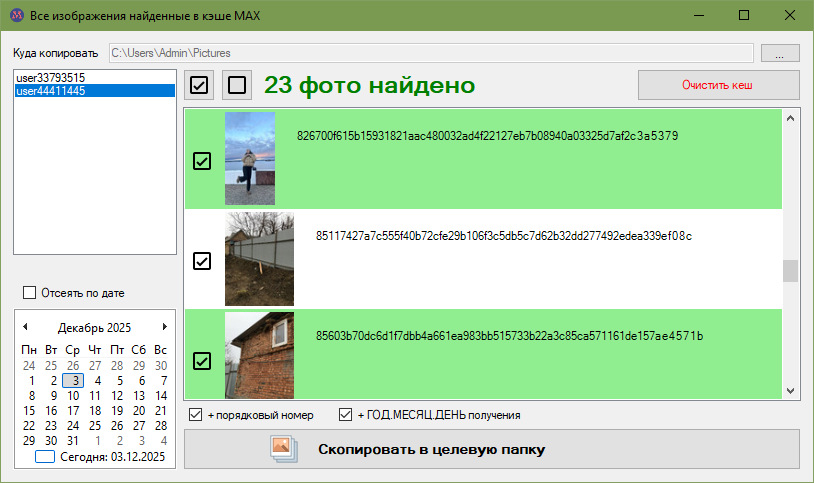
Task: Enable the 'Отсеять по дате' checkbox
Action: (x=29, y=293)
